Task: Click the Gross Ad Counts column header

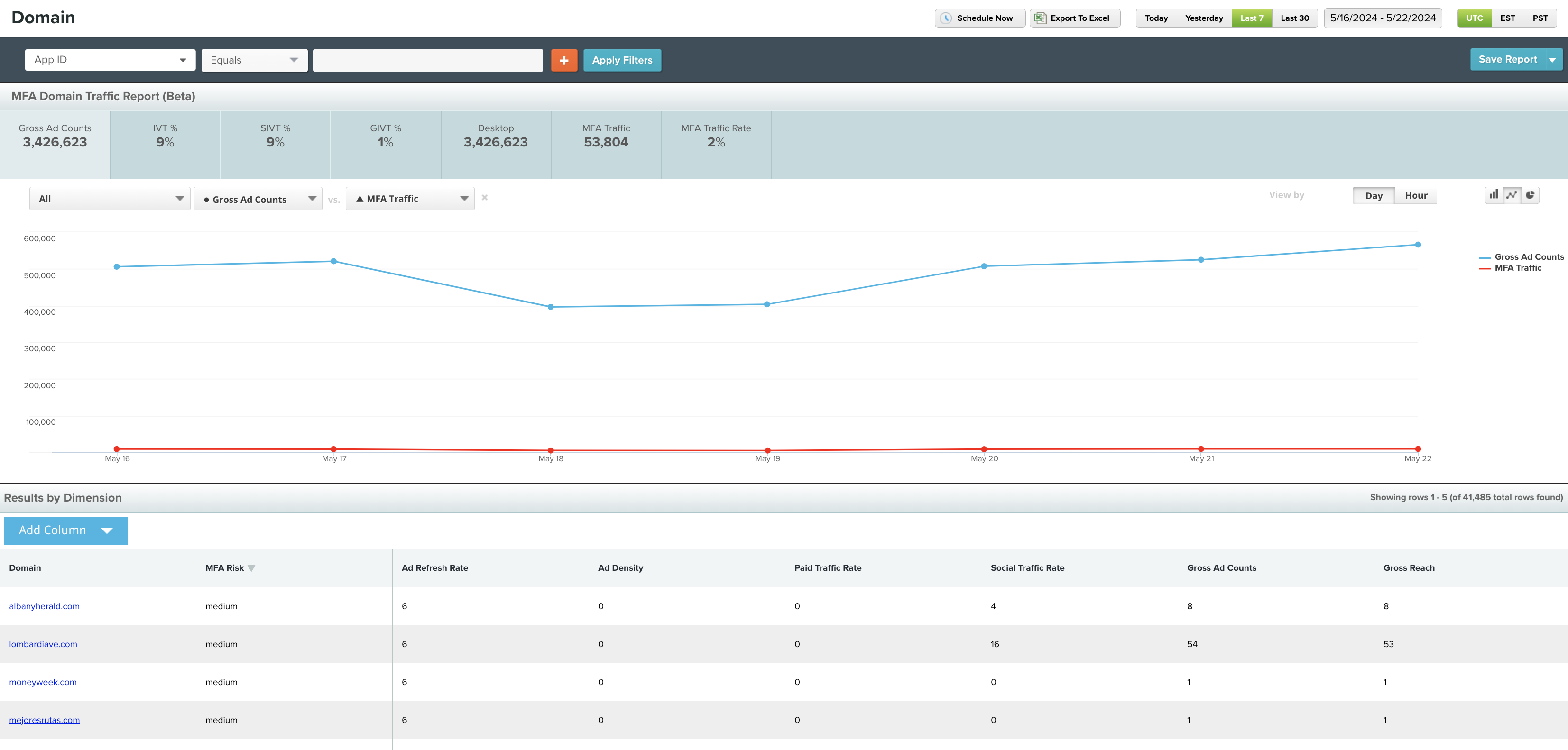Action: click(1222, 568)
